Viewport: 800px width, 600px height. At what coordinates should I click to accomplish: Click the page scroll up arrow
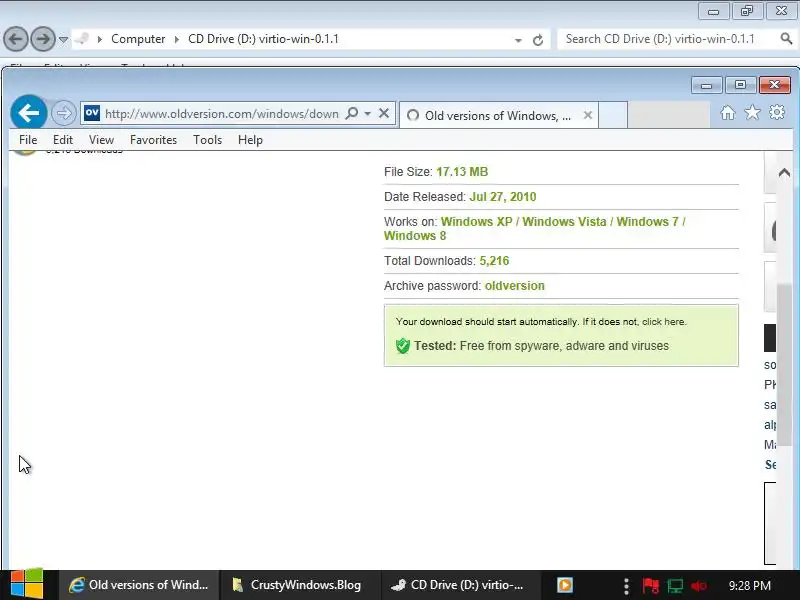tap(784, 173)
